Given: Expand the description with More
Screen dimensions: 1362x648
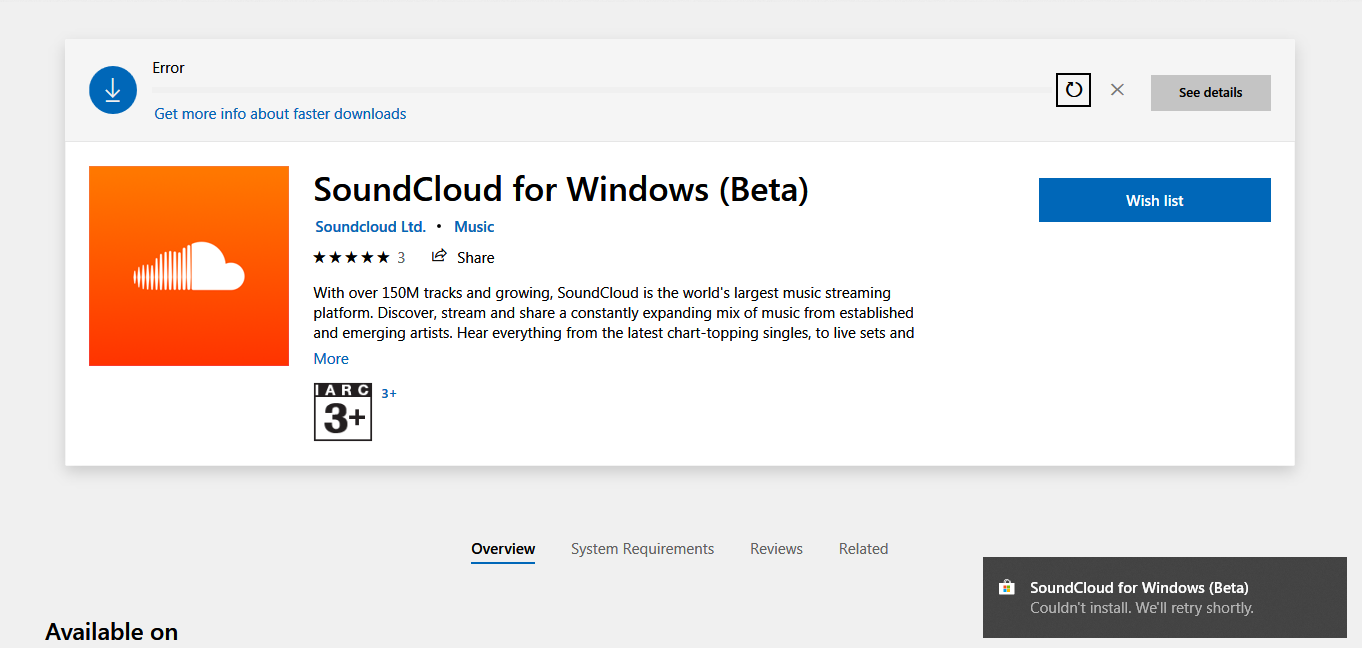Looking at the screenshot, I should point(331,359).
